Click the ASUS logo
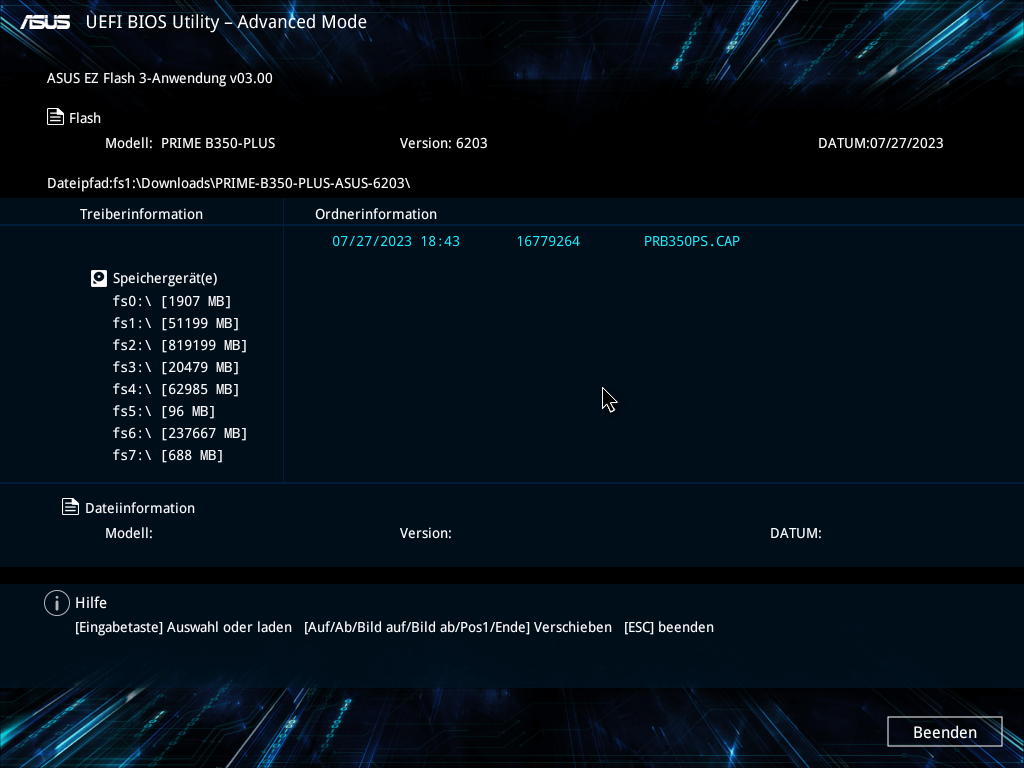This screenshot has width=1024, height=768. pyautogui.click(x=45, y=22)
